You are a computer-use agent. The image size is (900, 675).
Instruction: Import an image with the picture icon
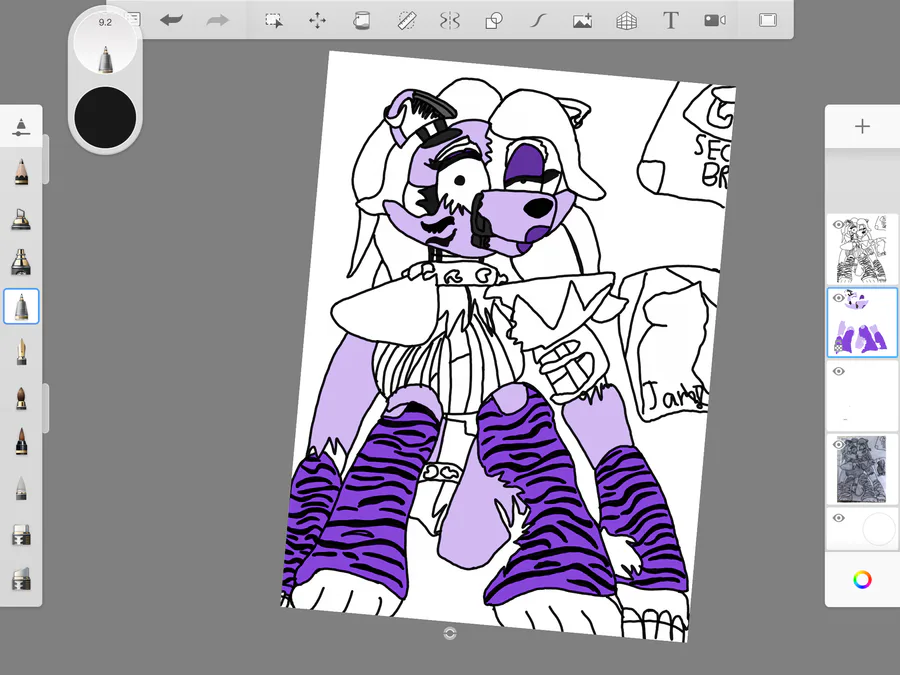(582, 21)
